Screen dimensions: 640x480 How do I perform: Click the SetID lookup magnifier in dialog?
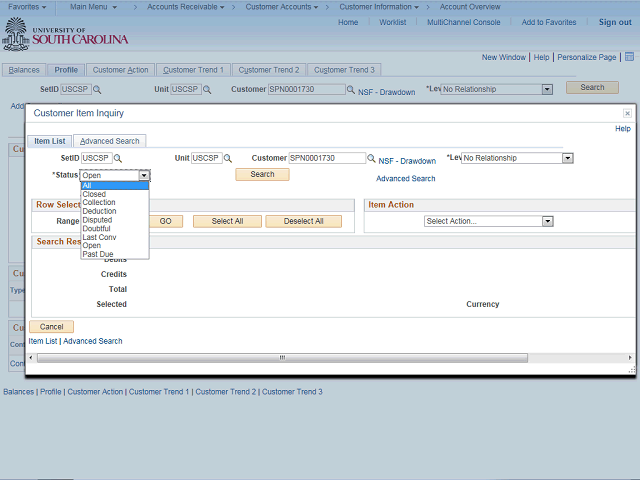coord(118,158)
